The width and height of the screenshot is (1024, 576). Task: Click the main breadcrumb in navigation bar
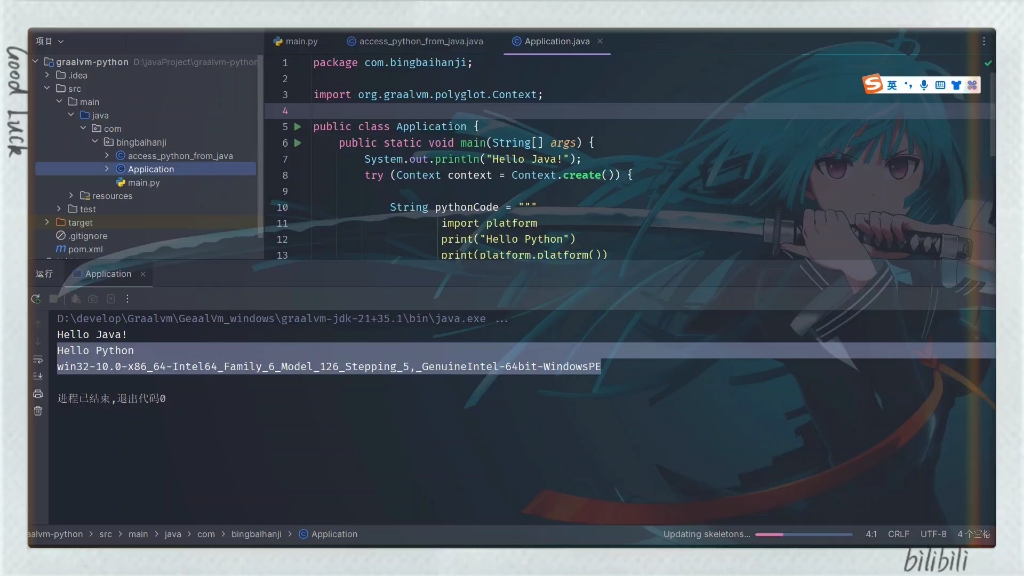pyautogui.click(x=138, y=534)
